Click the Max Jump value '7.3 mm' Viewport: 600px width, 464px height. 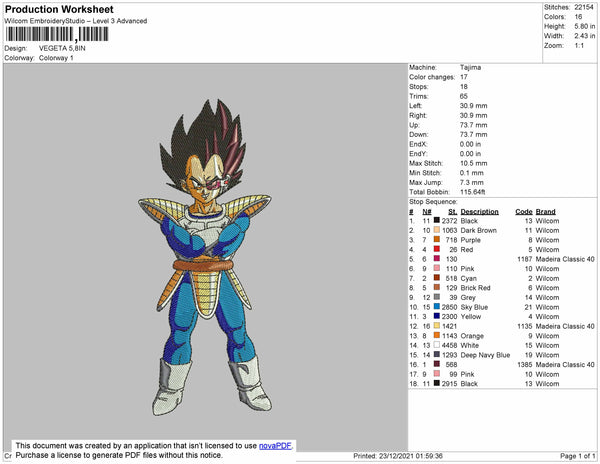pyautogui.click(x=472, y=182)
